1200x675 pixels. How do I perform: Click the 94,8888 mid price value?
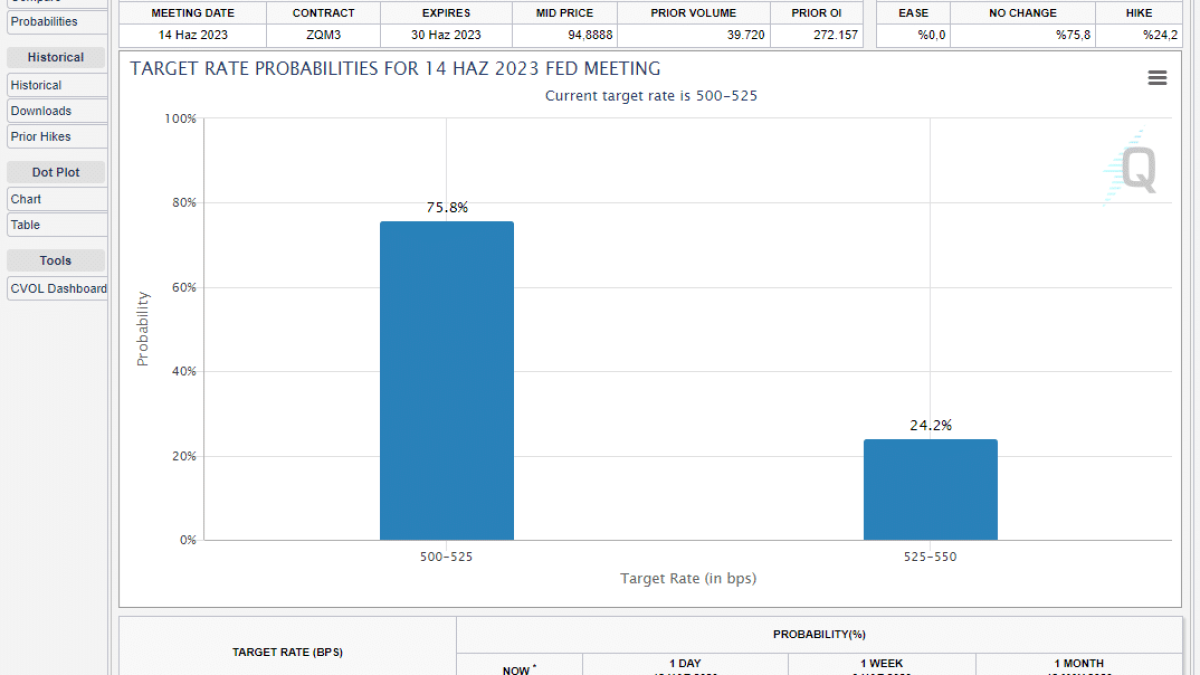(564, 35)
